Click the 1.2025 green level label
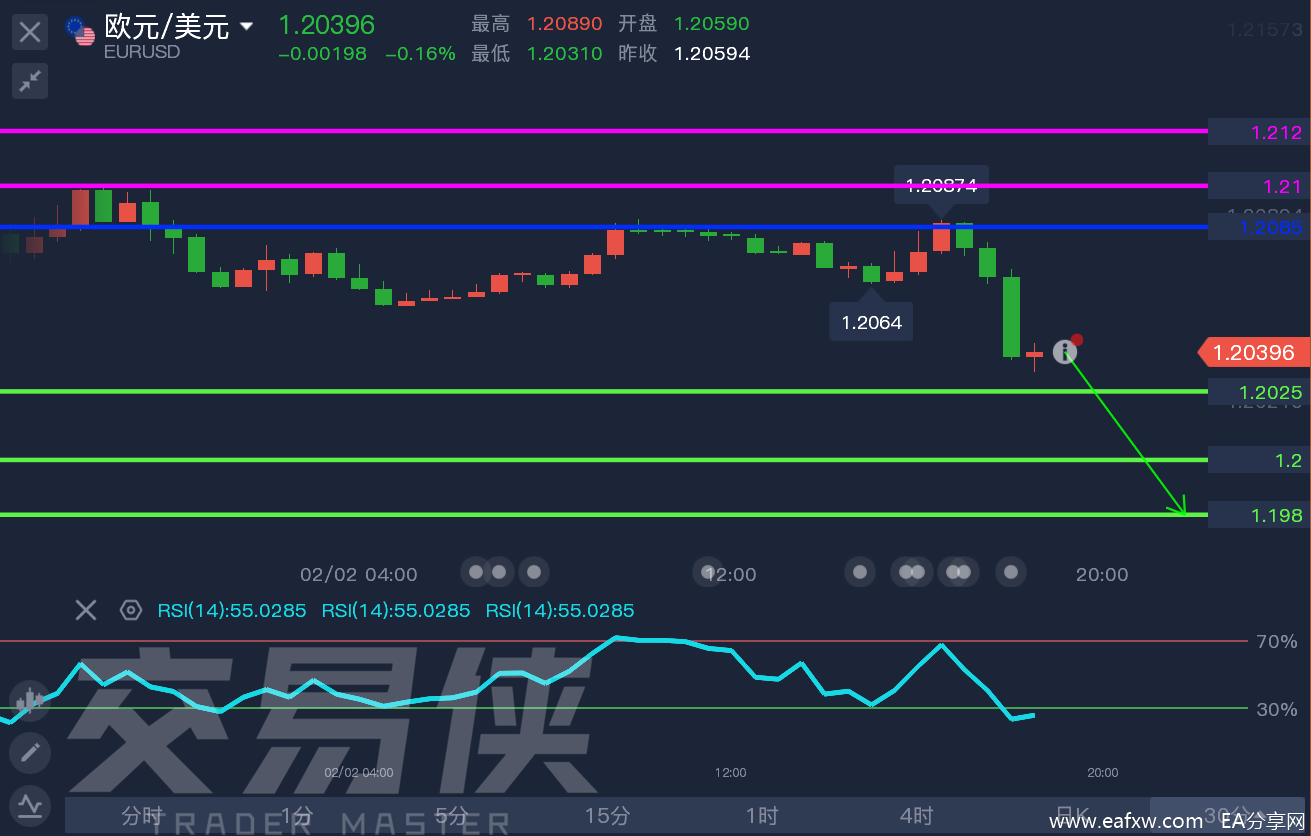Viewport: 1311px width, 836px height. coord(1259,392)
